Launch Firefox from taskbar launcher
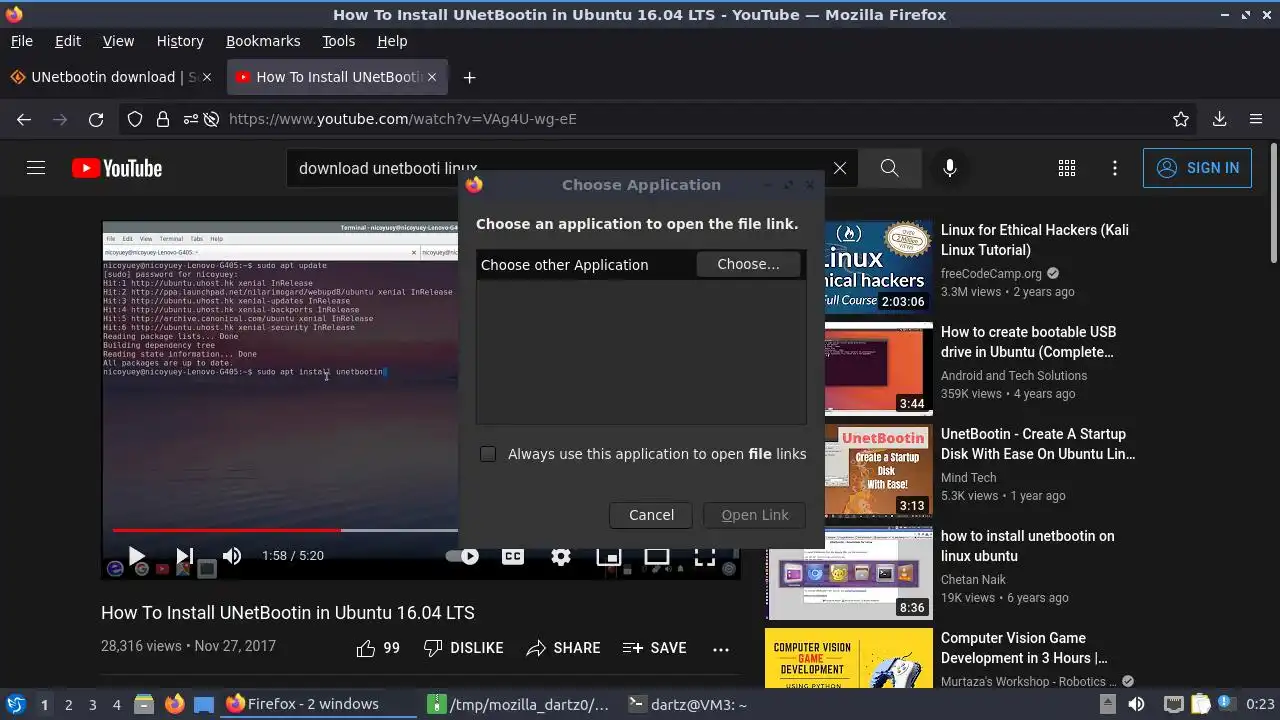Image resolution: width=1280 pixels, height=720 pixels. [174, 704]
